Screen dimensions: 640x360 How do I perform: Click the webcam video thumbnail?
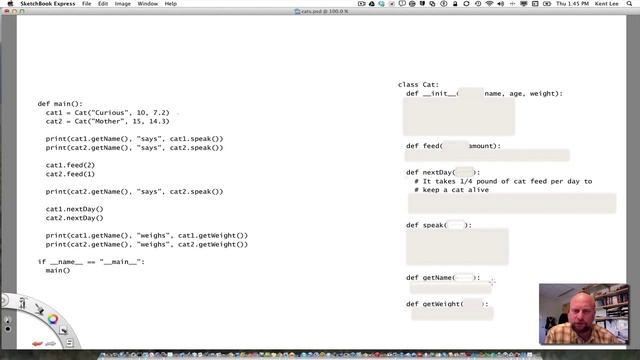(x=584, y=314)
